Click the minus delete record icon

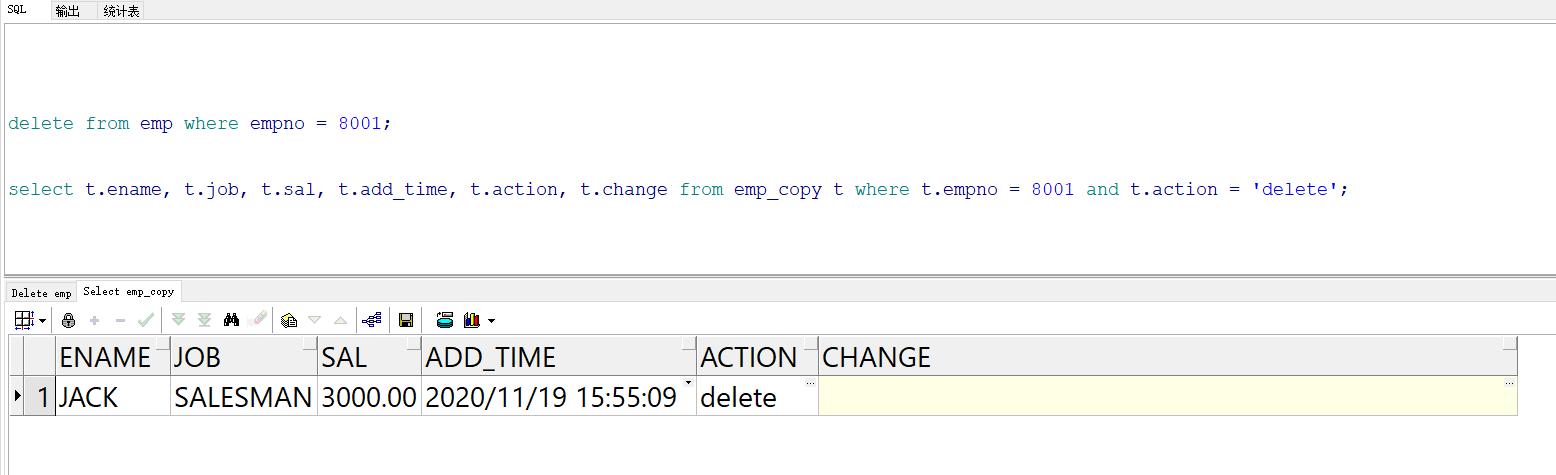pos(120,320)
